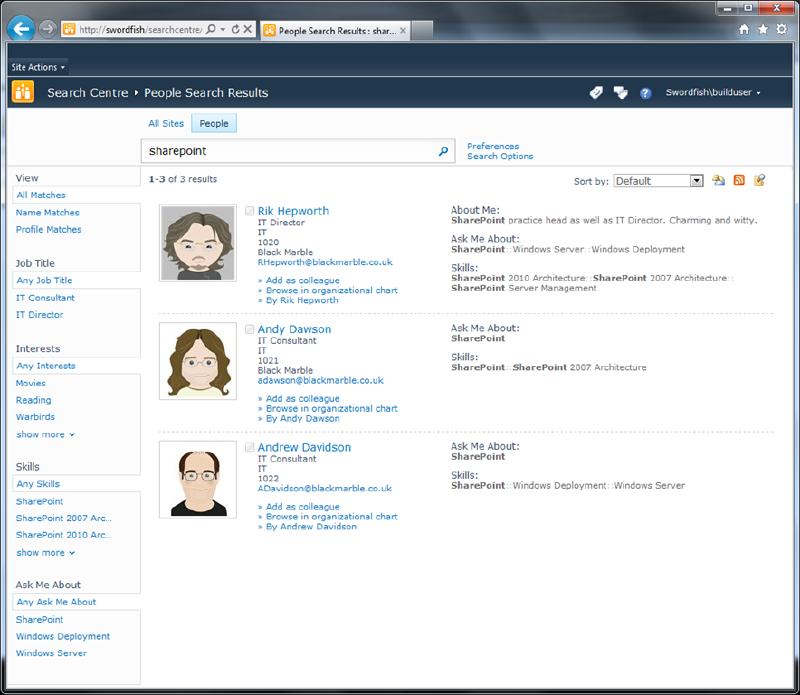This screenshot has height=695, width=800.
Task: Select the People Search Results browser tab
Action: (334, 31)
